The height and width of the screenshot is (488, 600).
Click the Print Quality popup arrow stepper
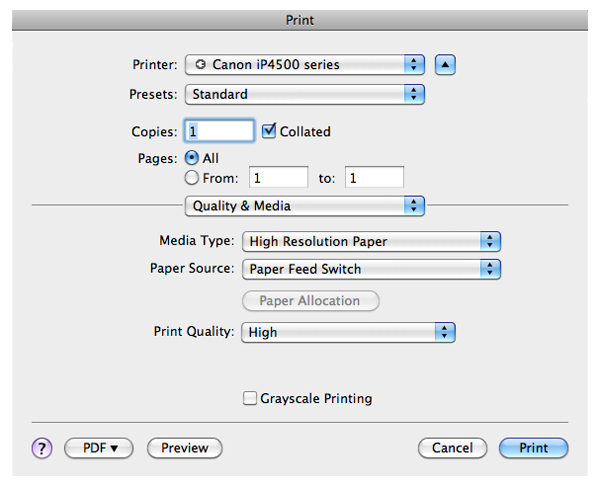pos(444,332)
